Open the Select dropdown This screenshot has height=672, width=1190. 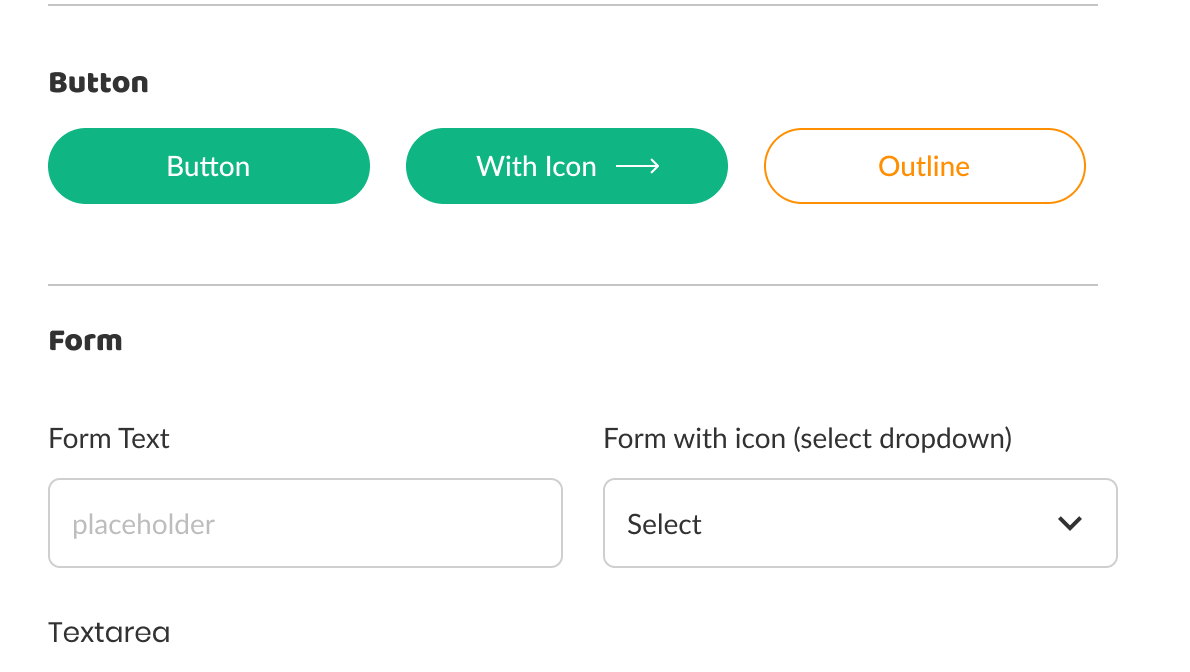(860, 523)
